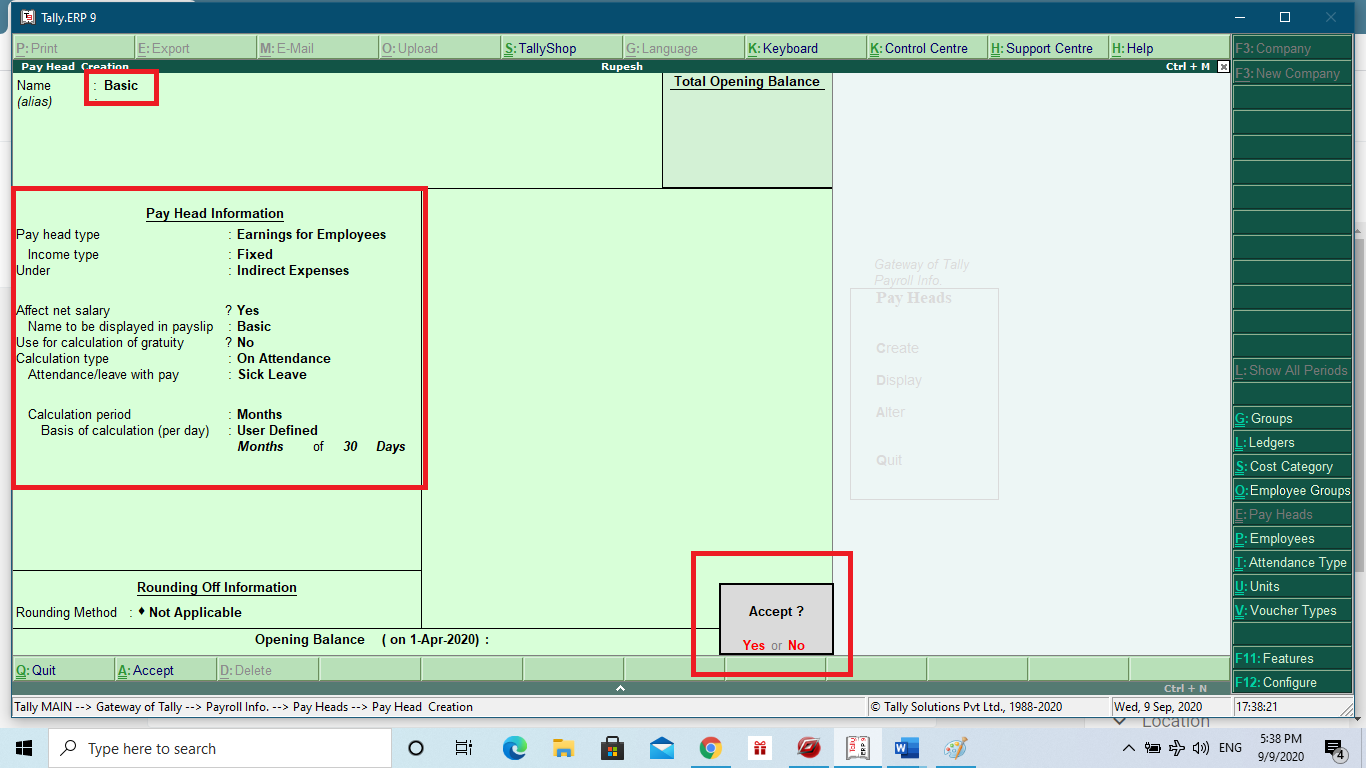The width and height of the screenshot is (1366, 768).
Task: Open Google Chrome from the taskbar
Action: click(710, 748)
